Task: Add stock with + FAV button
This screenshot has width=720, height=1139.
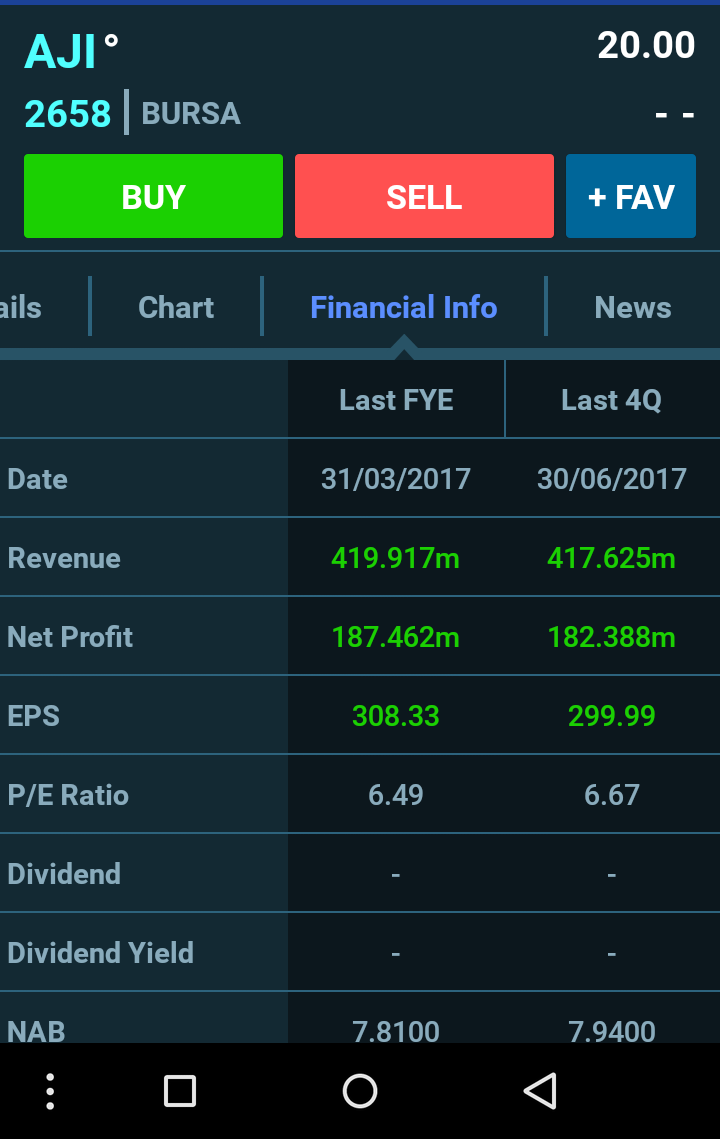Action: tap(631, 196)
